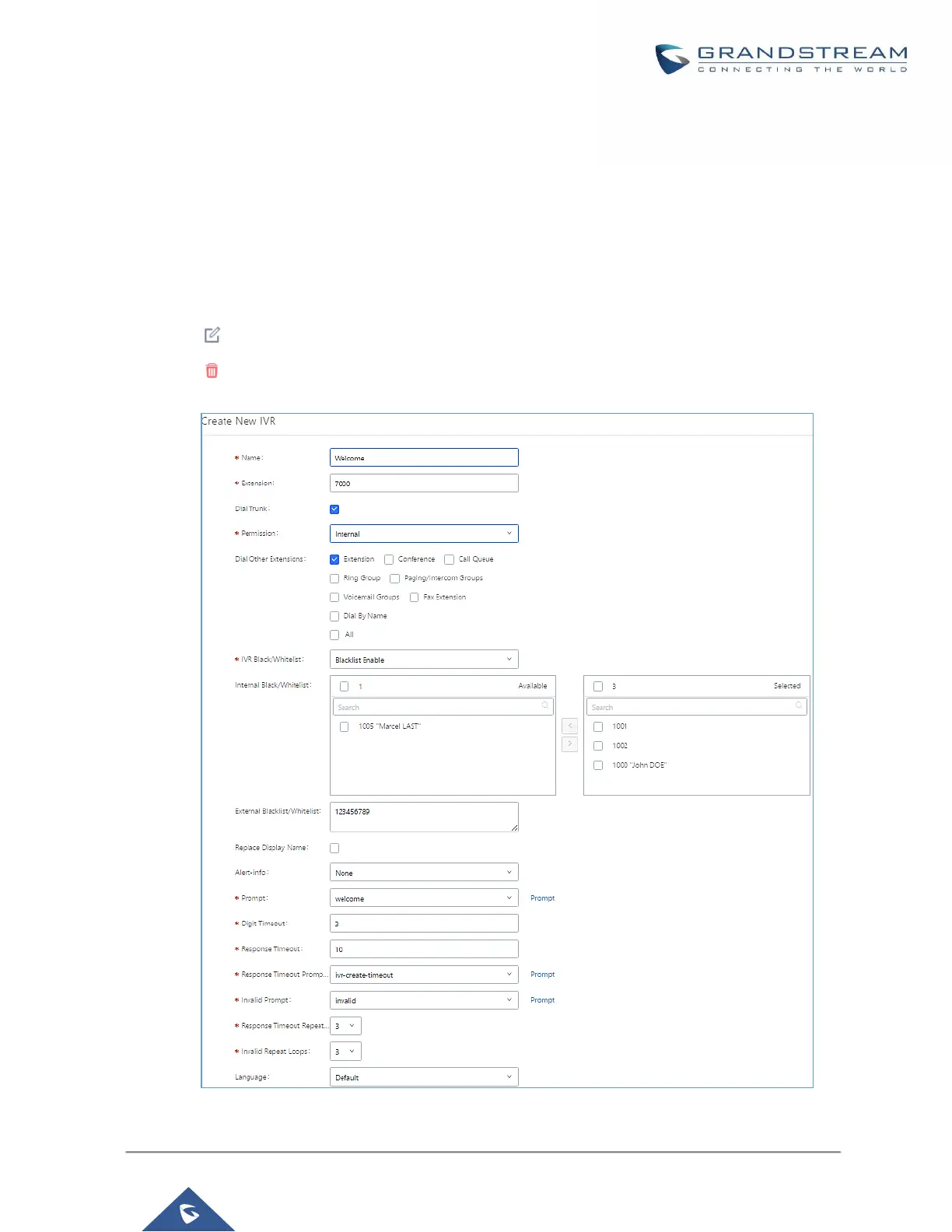Screen dimensions: 952x1232
Task: Check extension 1001 in Selected list
Action: (x=598, y=727)
